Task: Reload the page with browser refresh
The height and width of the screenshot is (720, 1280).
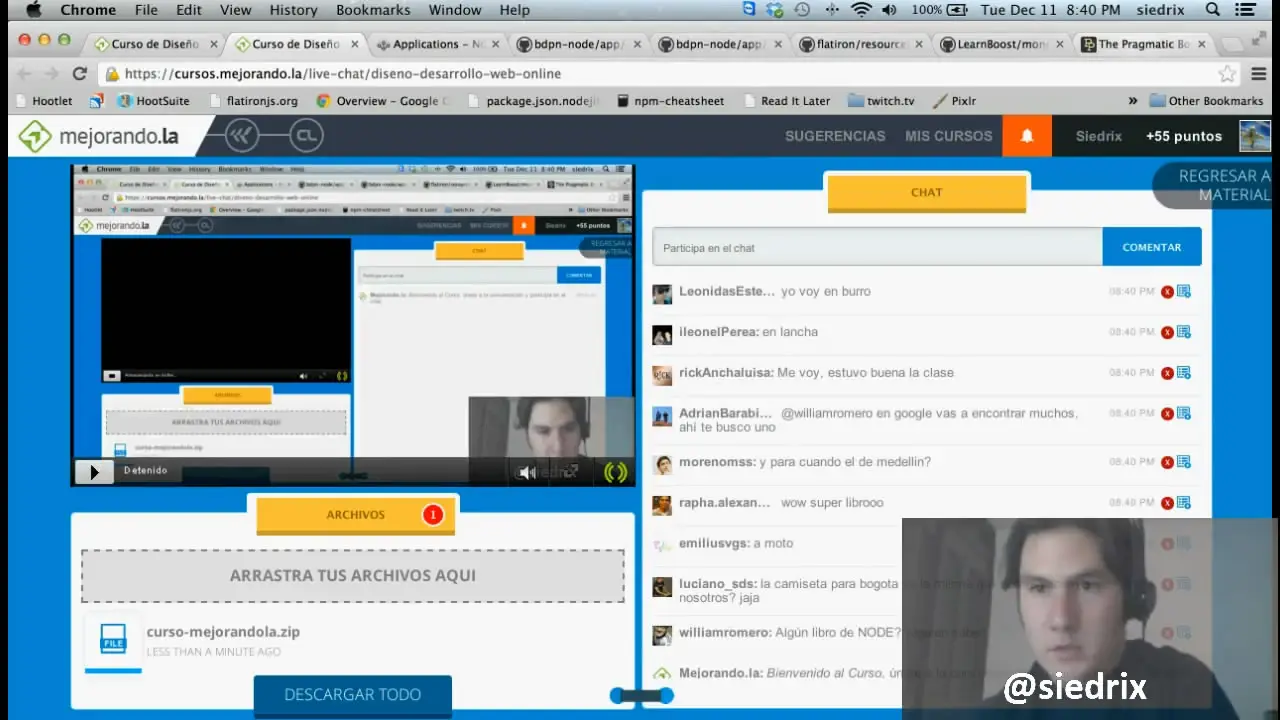Action: point(80,73)
